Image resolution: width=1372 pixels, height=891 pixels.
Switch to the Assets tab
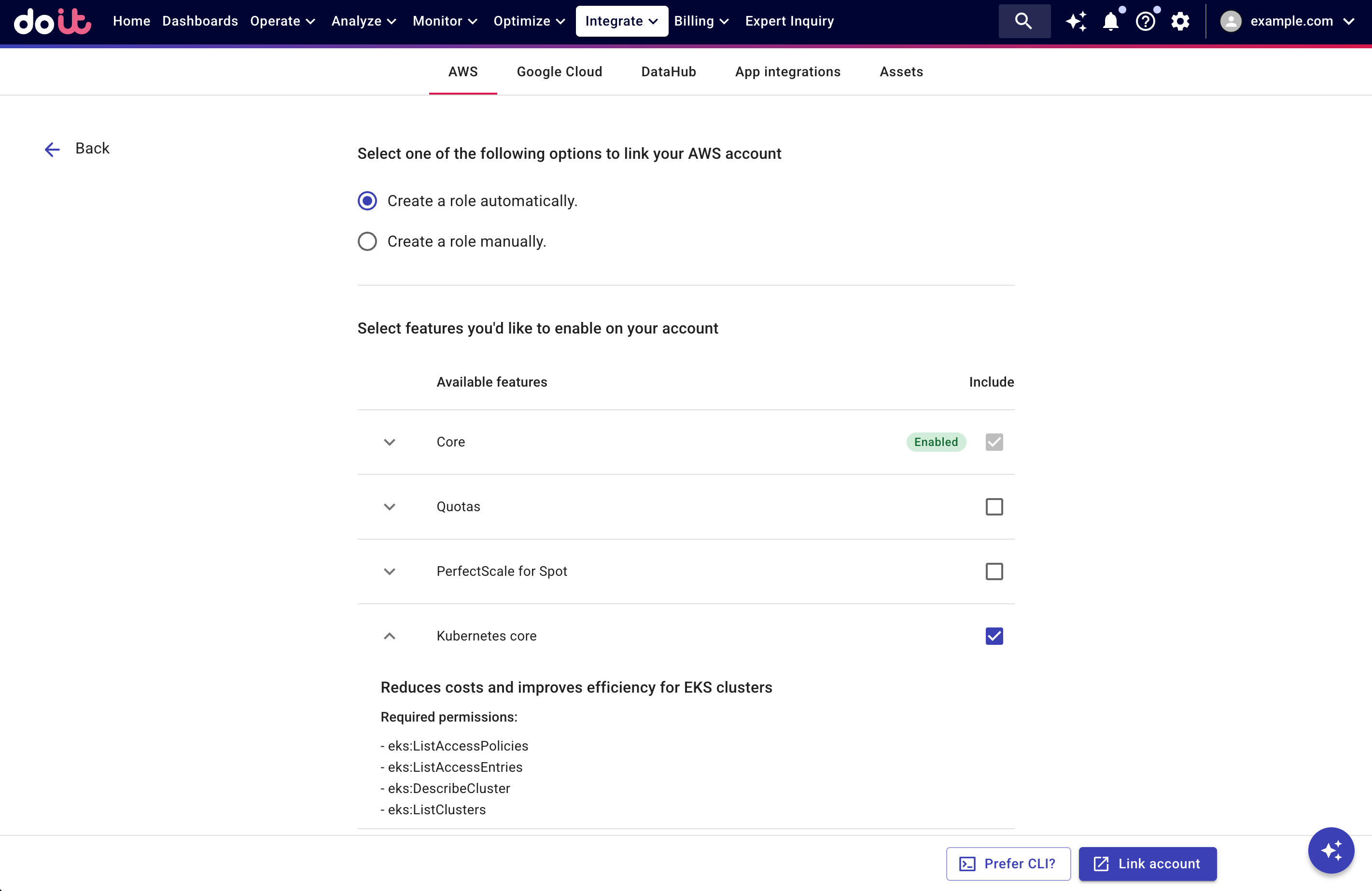pyautogui.click(x=901, y=72)
